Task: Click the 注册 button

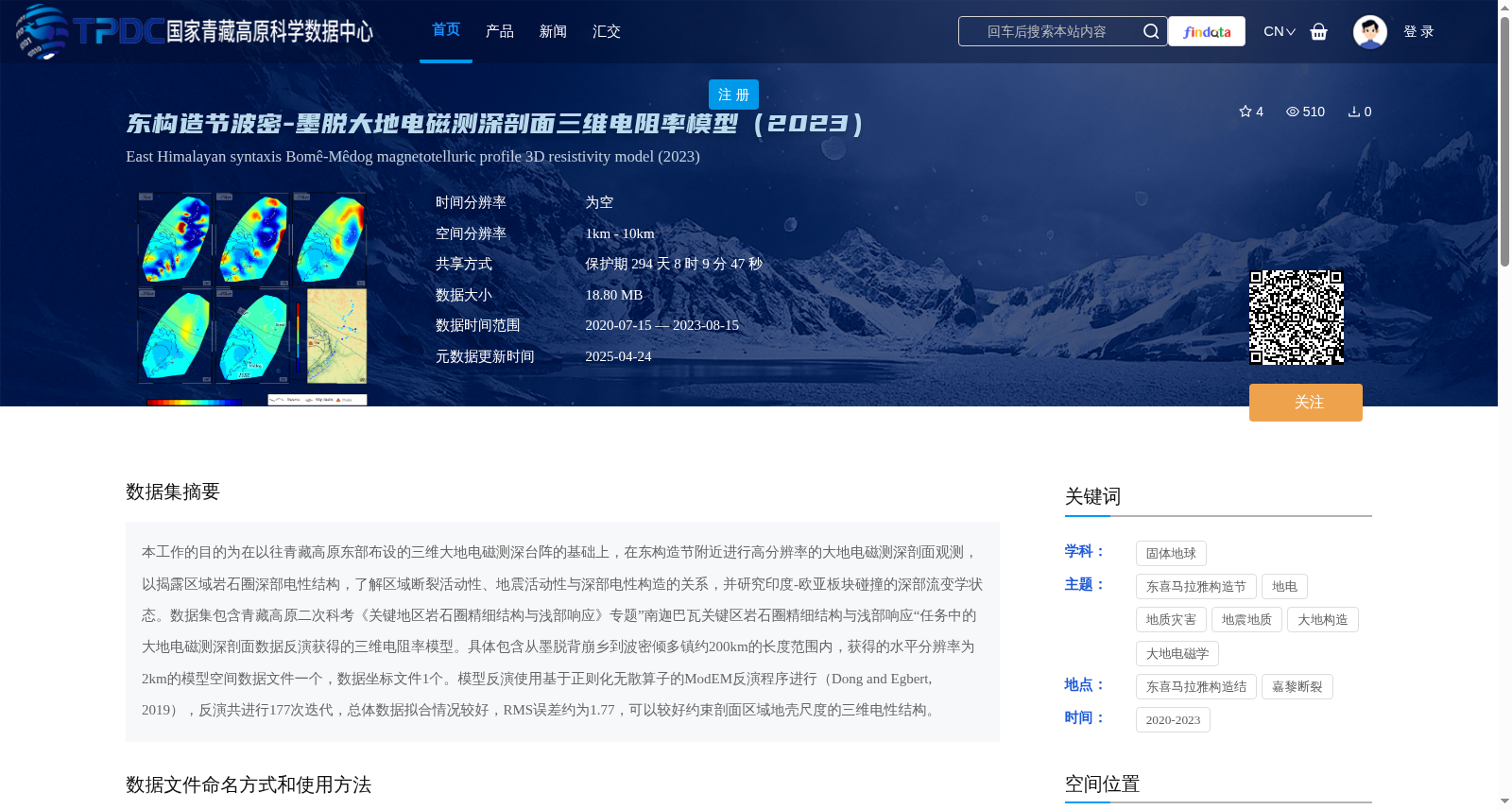Action: coord(733,95)
